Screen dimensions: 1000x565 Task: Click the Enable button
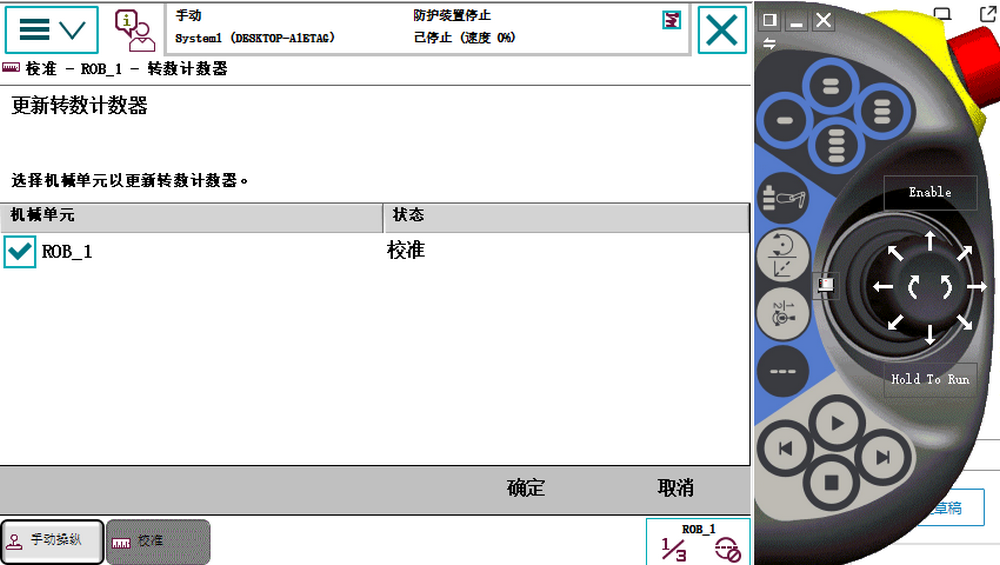(x=930, y=193)
